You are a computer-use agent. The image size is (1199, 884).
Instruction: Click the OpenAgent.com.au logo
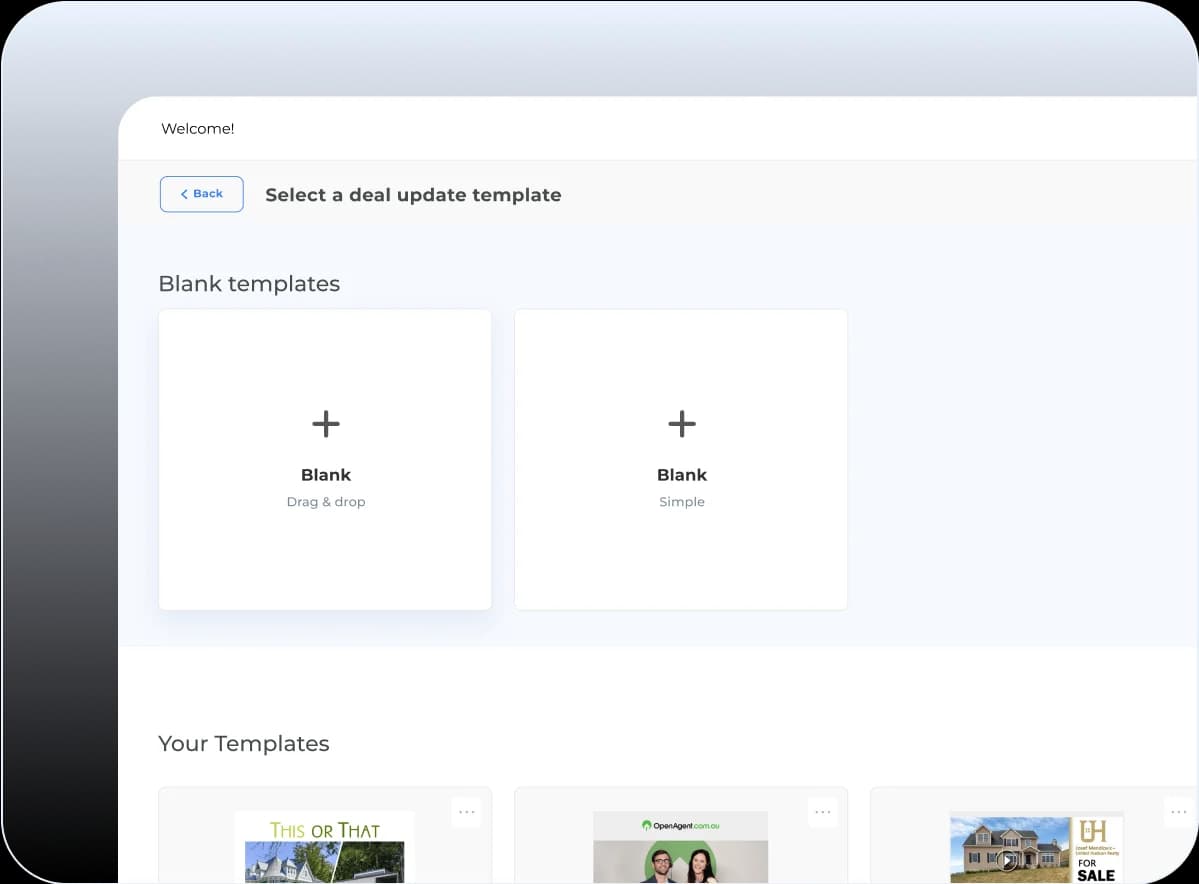[680, 825]
